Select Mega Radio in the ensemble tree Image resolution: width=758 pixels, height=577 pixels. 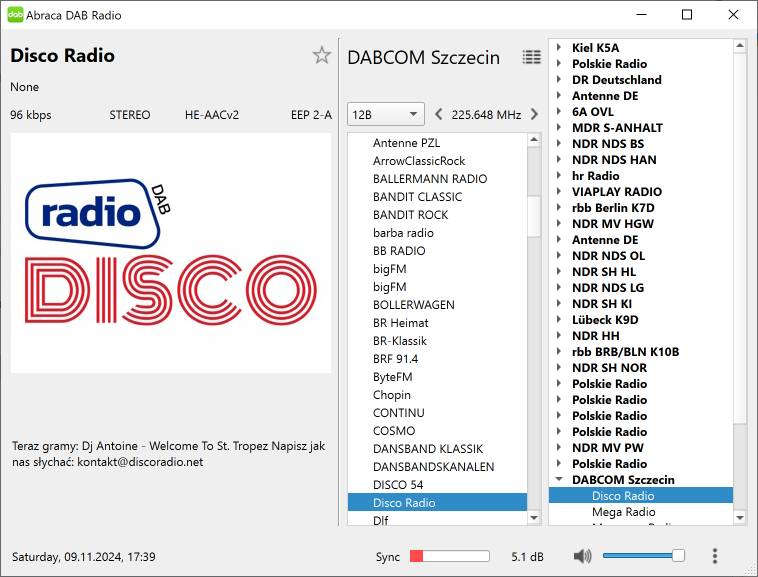pos(623,512)
